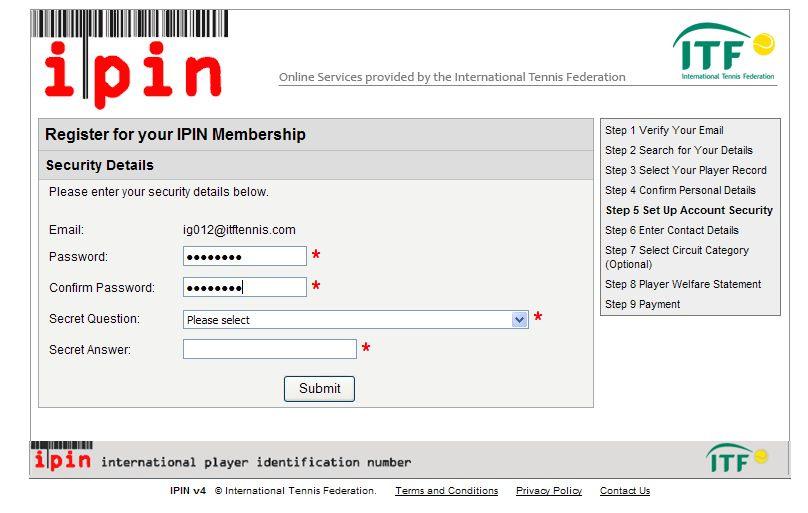Click the Security Details heading
The width and height of the screenshot is (808, 513).
(99, 165)
